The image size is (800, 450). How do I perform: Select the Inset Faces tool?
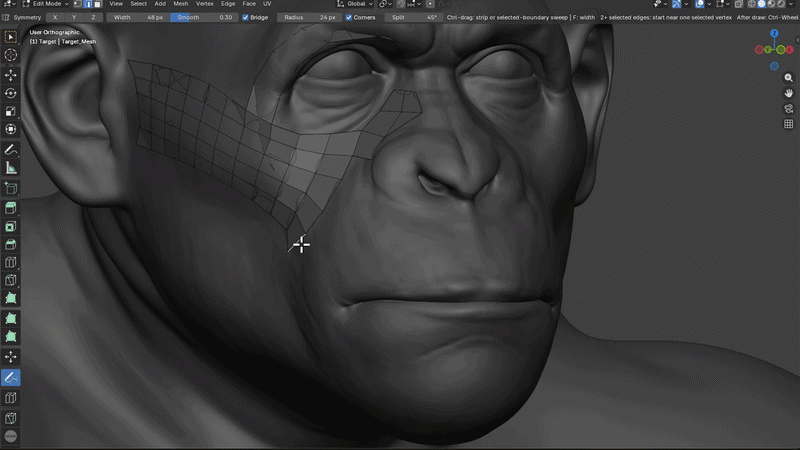(11, 227)
